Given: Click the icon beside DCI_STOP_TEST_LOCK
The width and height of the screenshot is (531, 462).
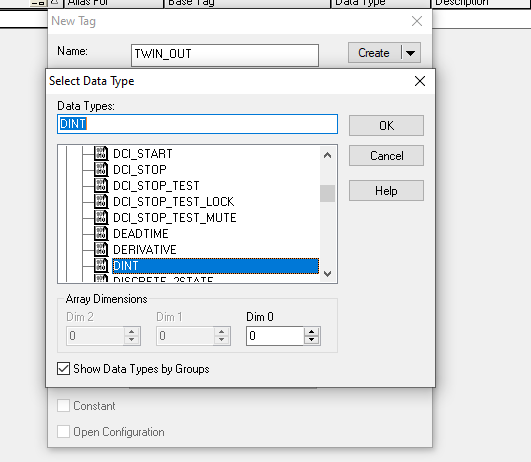Looking at the screenshot, I should pyautogui.click(x=101, y=201).
